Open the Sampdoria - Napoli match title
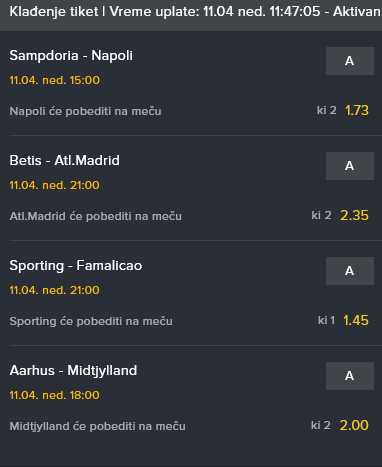 coord(71,56)
